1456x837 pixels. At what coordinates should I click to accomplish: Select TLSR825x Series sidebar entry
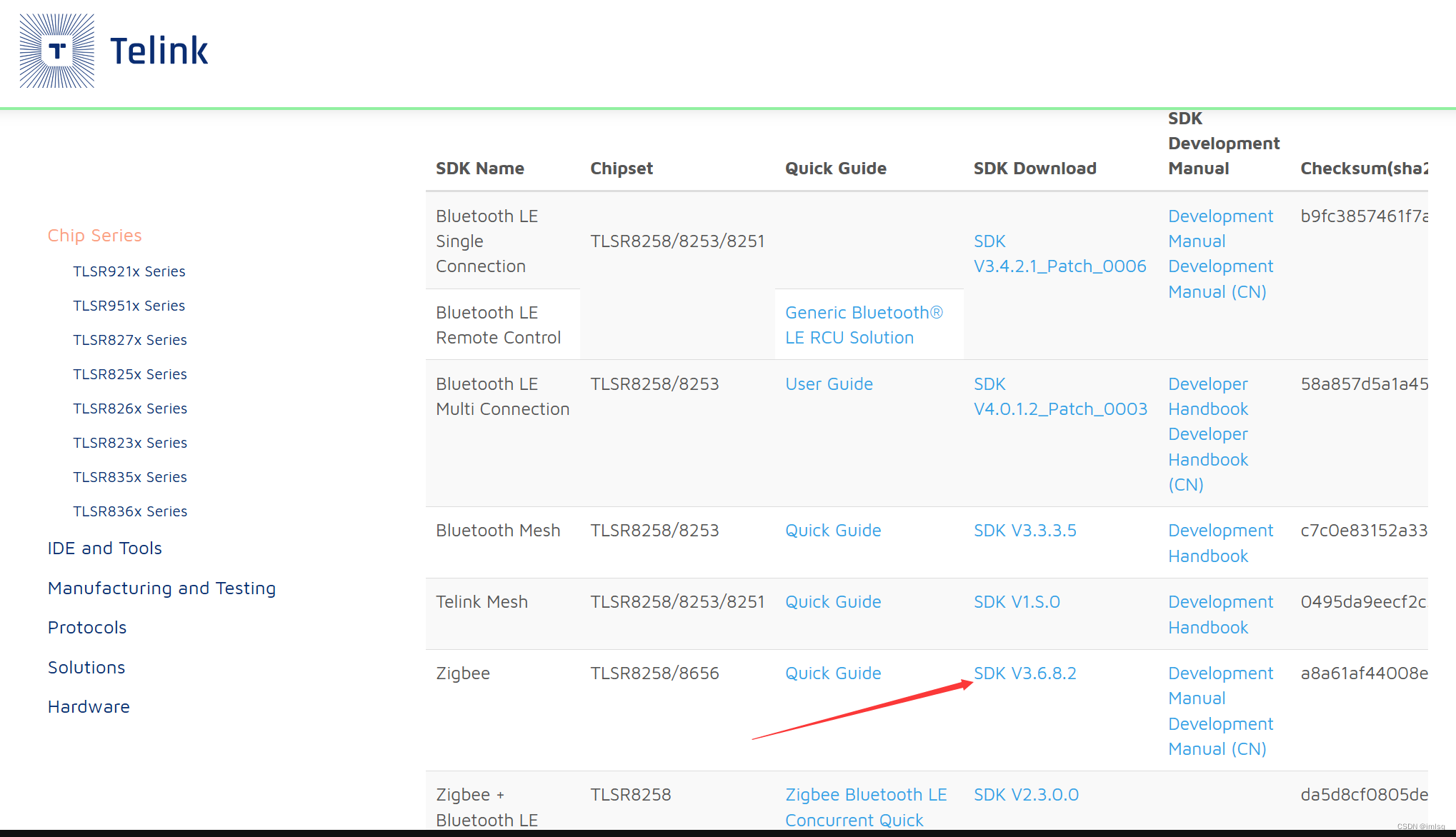pyautogui.click(x=129, y=374)
